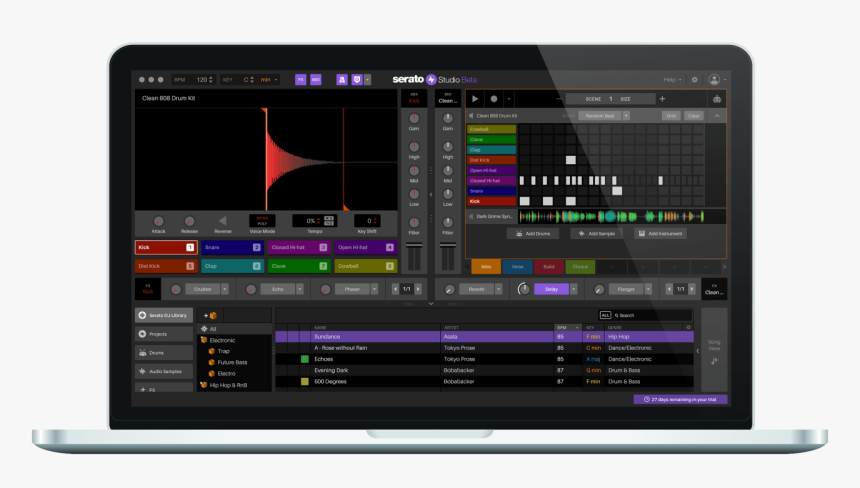Image resolution: width=860 pixels, height=488 pixels.
Task: Click the Add Drums button
Action: click(x=533, y=234)
